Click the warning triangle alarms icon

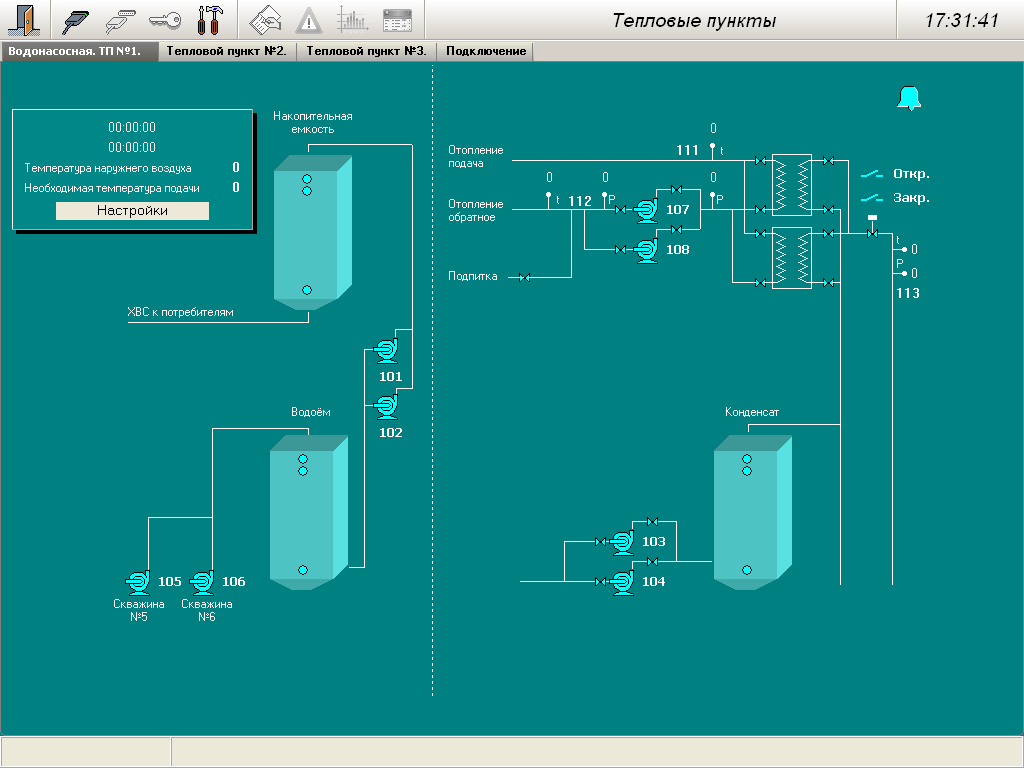[309, 20]
